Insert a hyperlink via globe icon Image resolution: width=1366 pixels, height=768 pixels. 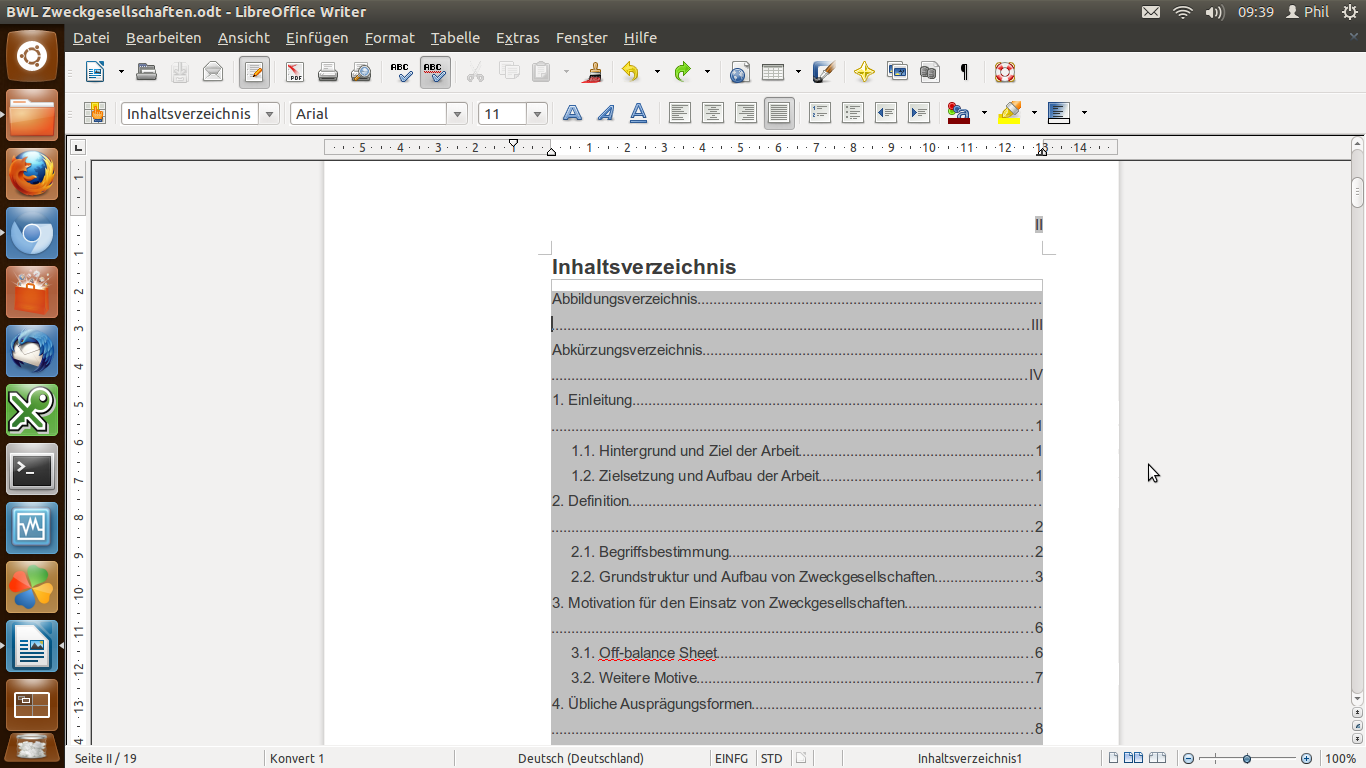click(x=739, y=72)
